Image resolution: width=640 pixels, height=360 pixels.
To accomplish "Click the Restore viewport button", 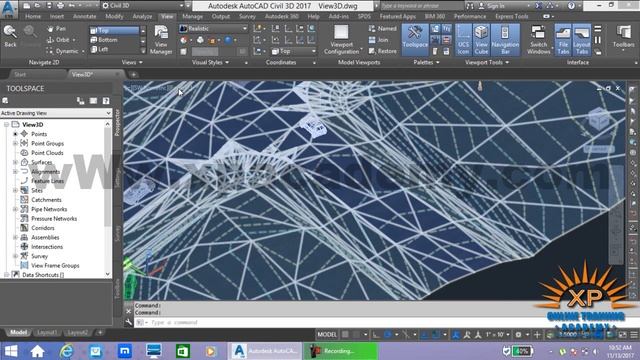I will [x=382, y=51].
